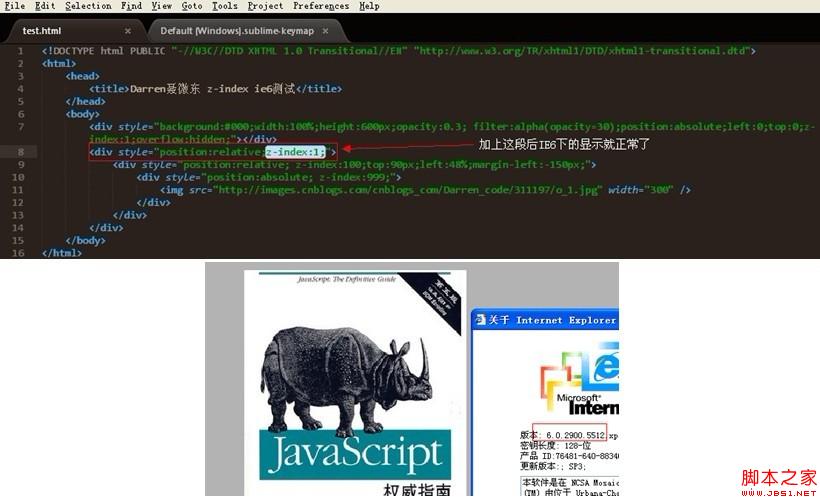Click line number 8 in gutter

coord(21,152)
